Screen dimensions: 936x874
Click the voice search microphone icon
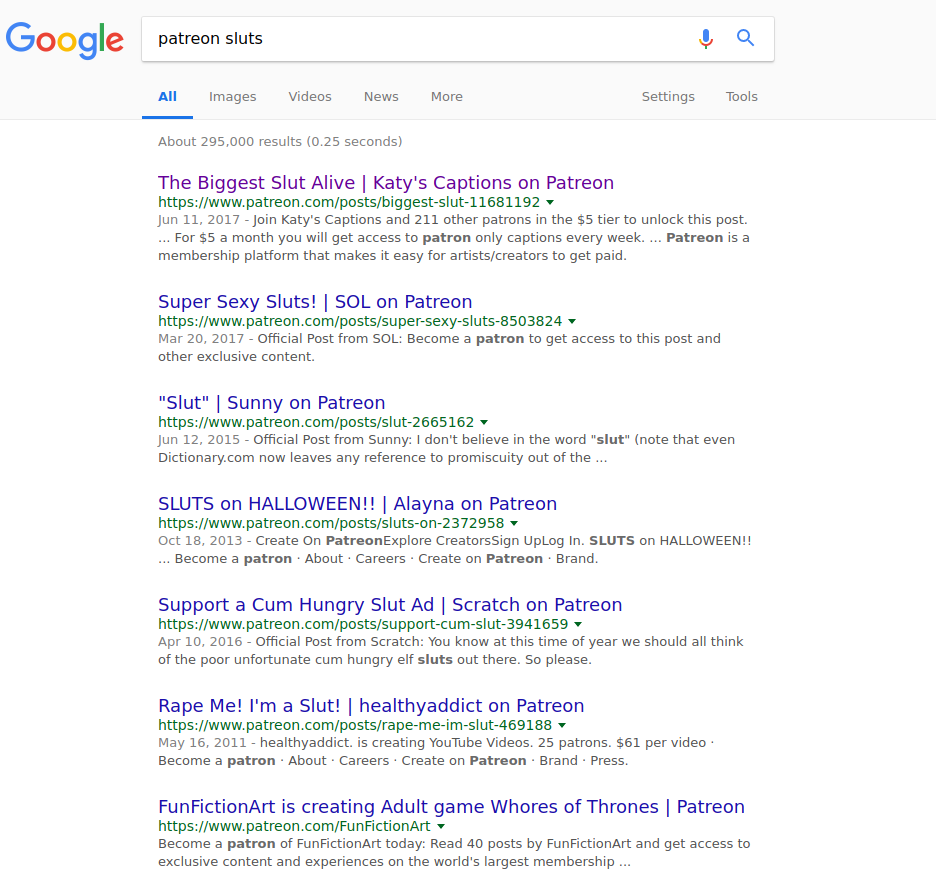706,39
